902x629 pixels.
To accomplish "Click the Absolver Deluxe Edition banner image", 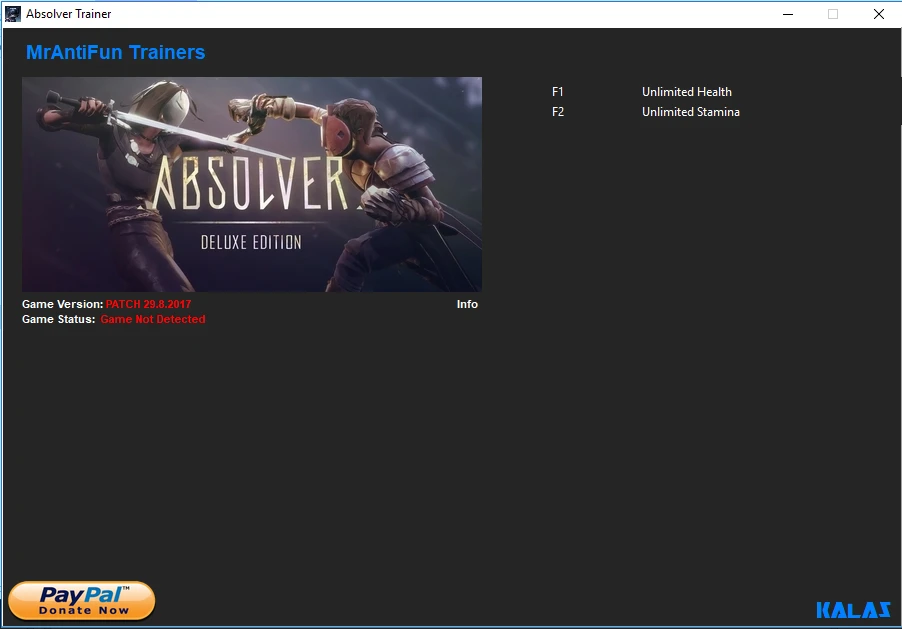I will pos(251,184).
